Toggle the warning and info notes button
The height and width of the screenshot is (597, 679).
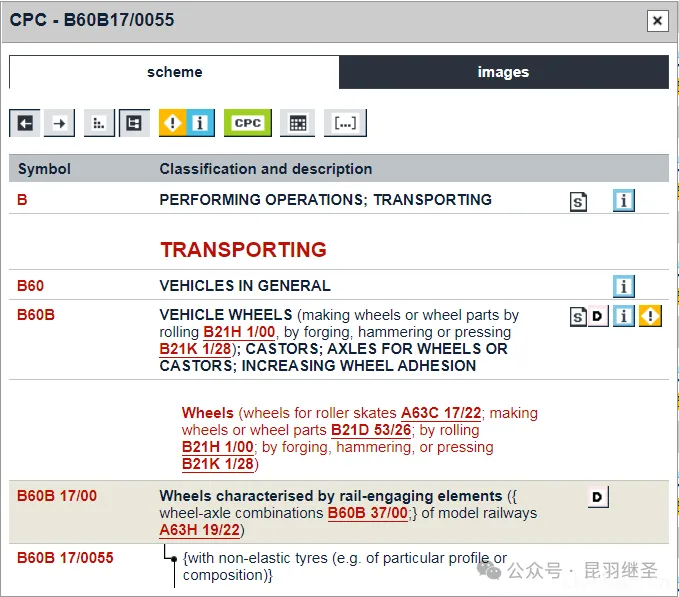tap(186, 123)
